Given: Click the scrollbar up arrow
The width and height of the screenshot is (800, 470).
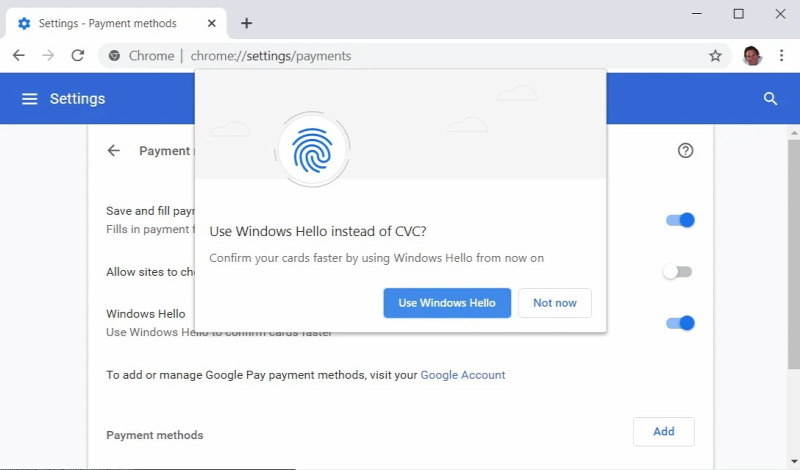Looking at the screenshot, I should click(x=794, y=133).
